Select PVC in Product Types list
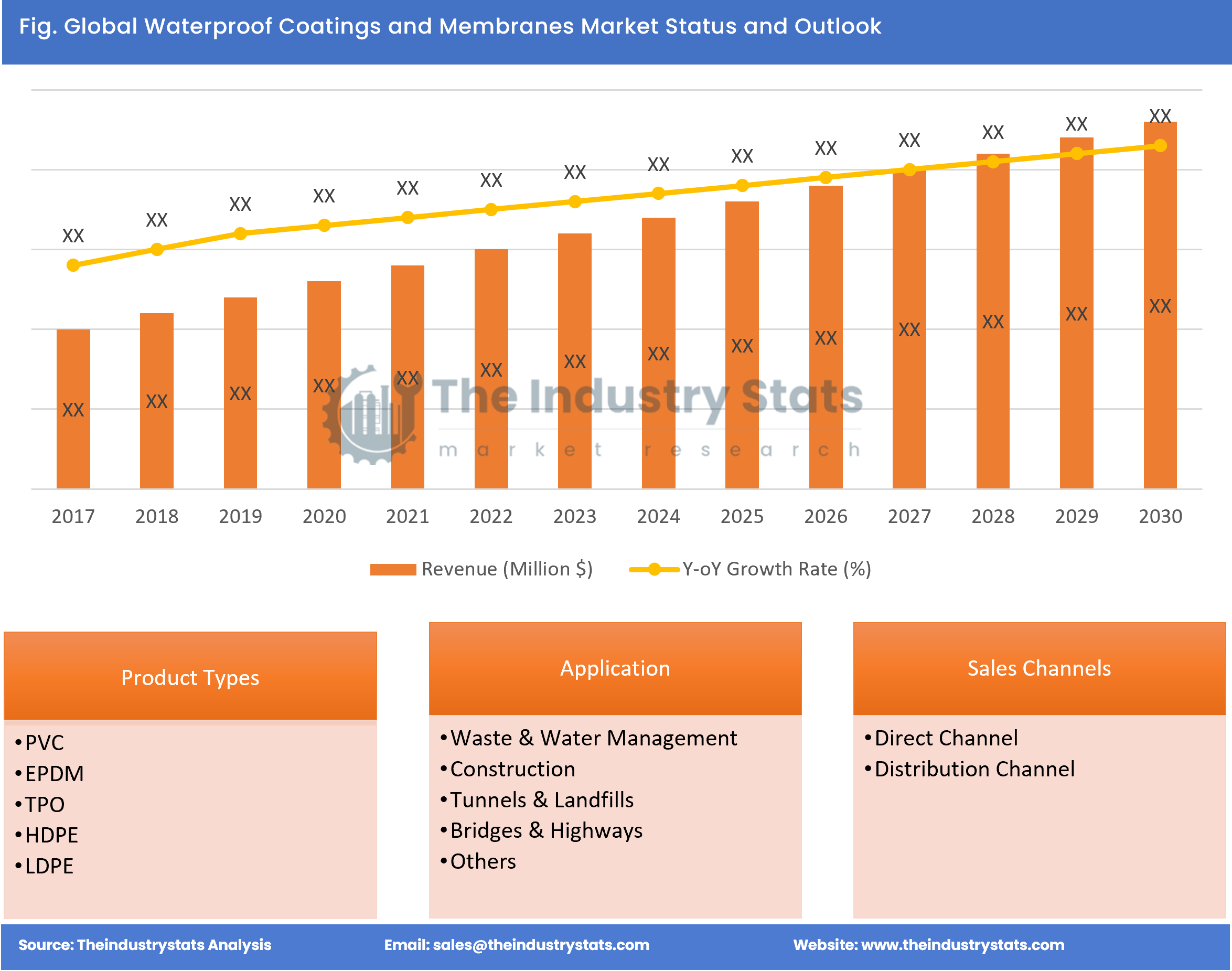The height and width of the screenshot is (971, 1232). (45, 743)
